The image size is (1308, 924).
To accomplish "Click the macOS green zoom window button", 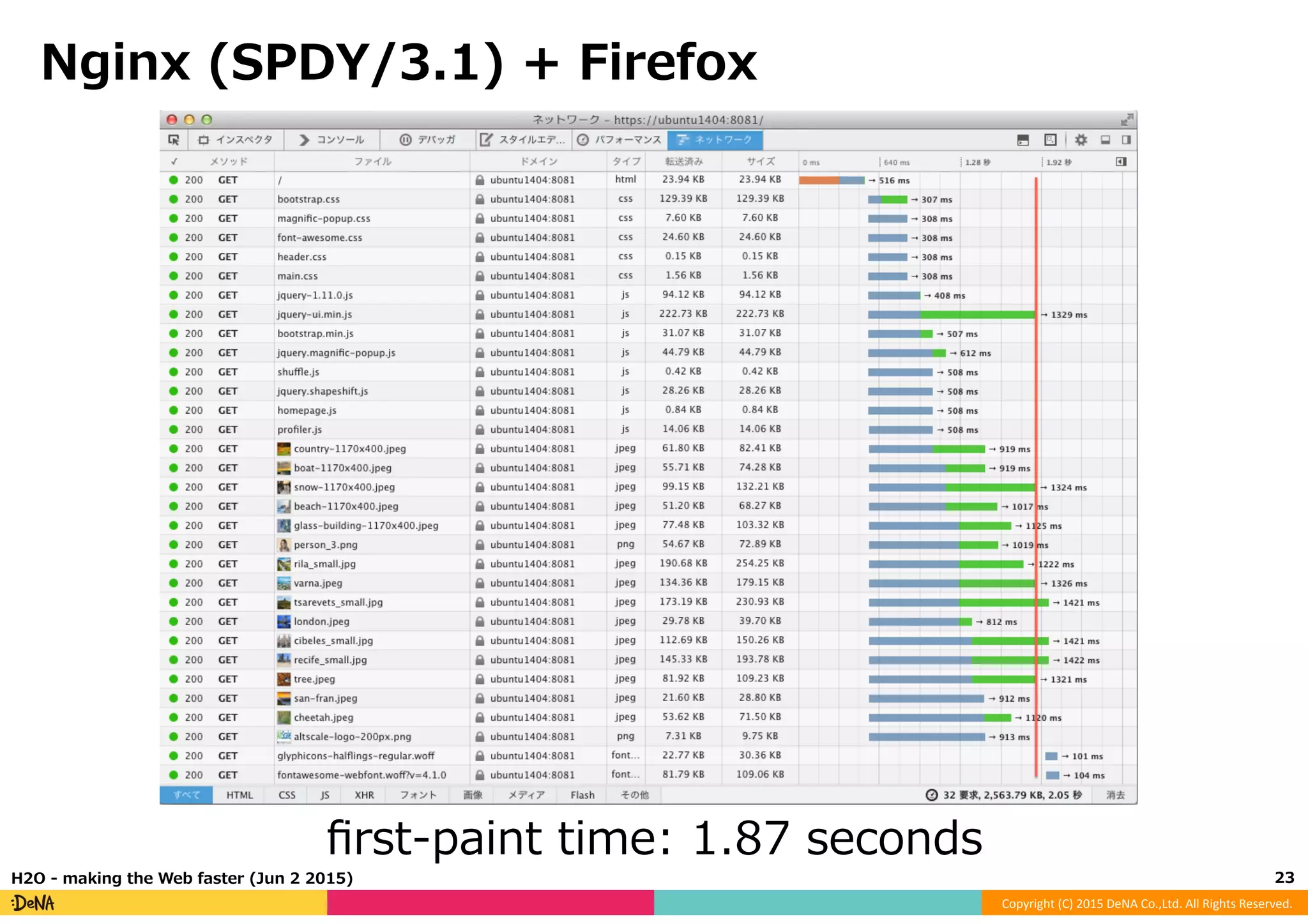I will [x=206, y=119].
